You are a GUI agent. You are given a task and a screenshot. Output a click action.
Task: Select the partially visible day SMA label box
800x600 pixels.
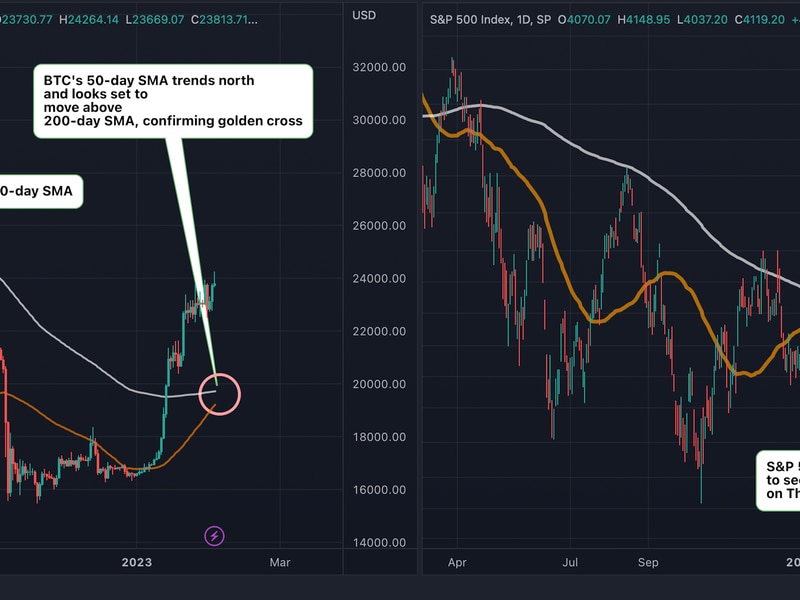[40, 190]
